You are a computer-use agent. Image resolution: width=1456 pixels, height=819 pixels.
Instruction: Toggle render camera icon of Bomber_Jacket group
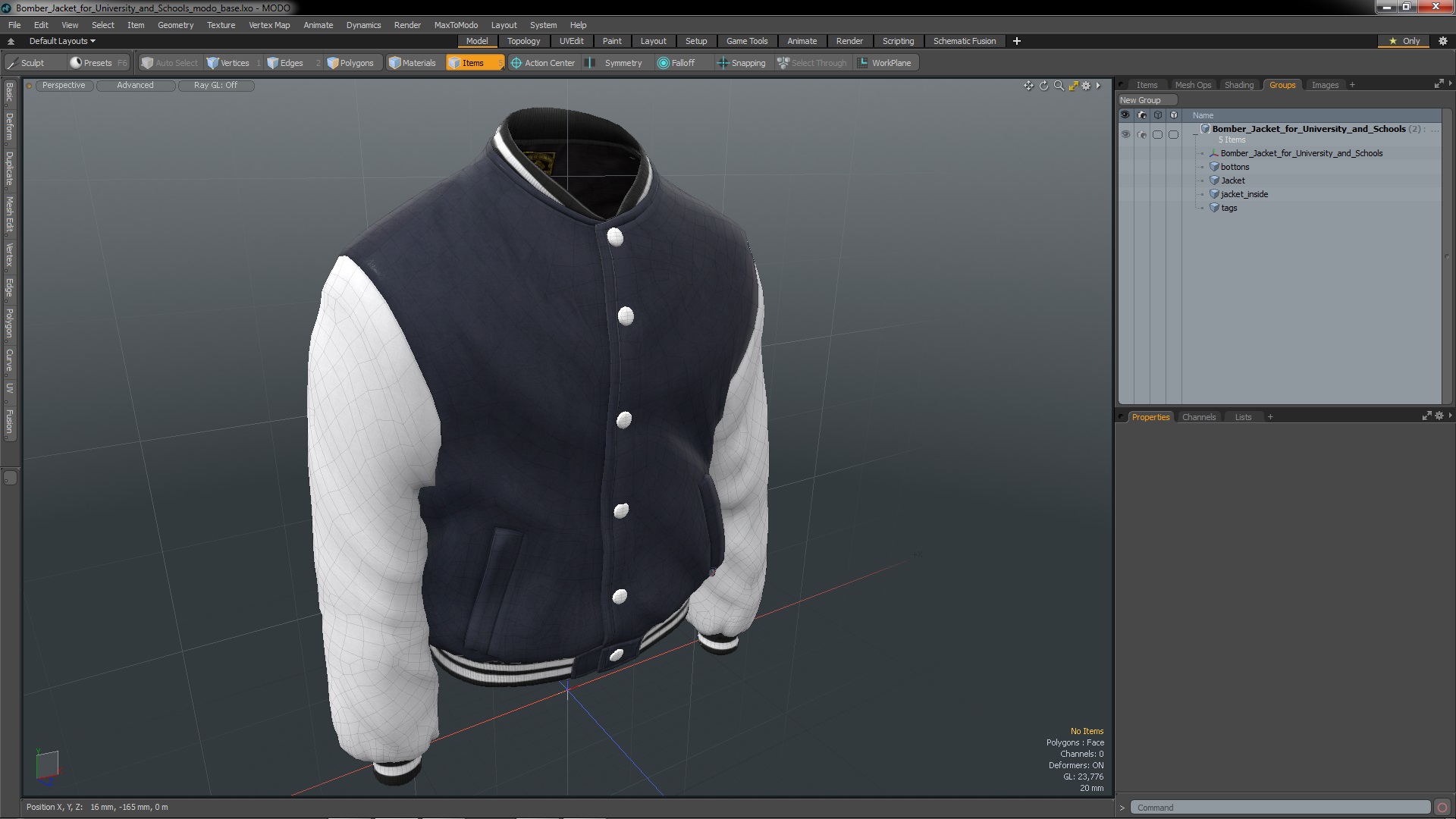(1142, 134)
